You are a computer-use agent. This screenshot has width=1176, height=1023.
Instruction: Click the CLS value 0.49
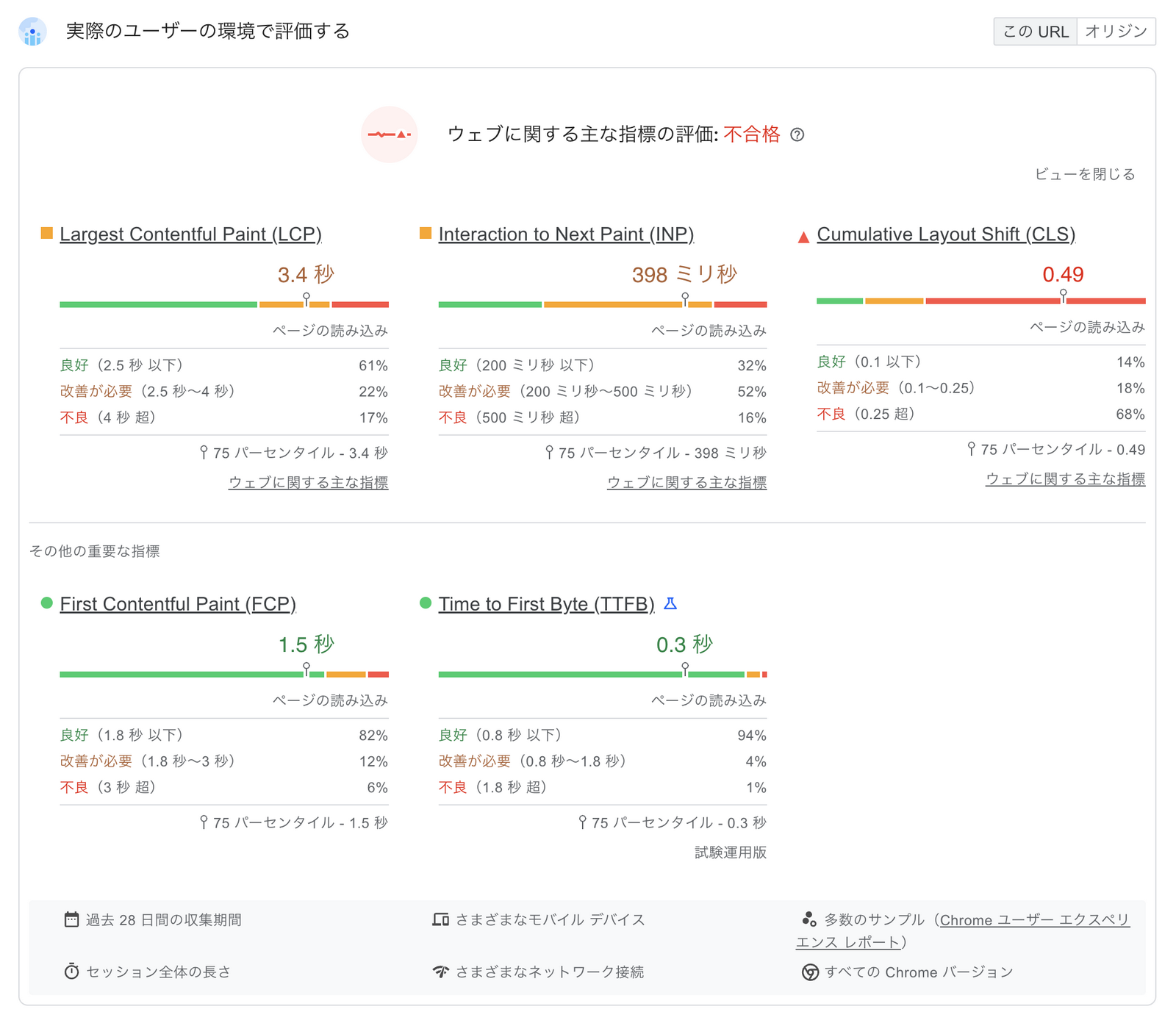click(1063, 275)
